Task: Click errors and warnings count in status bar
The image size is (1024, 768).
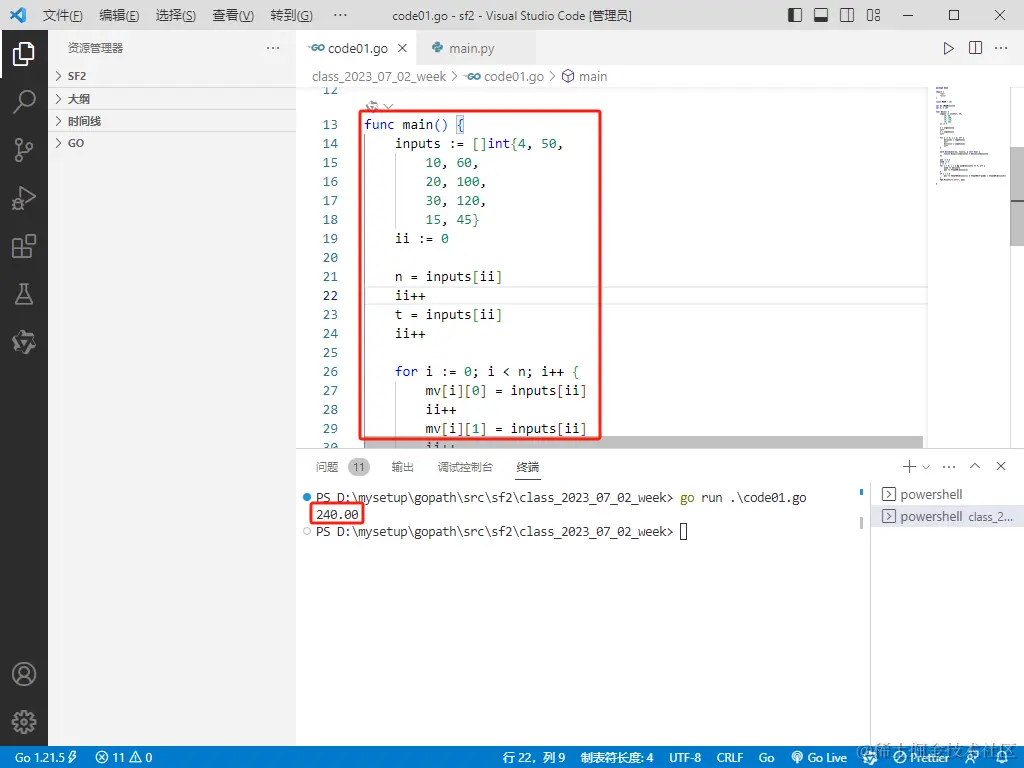Action: coord(123,757)
